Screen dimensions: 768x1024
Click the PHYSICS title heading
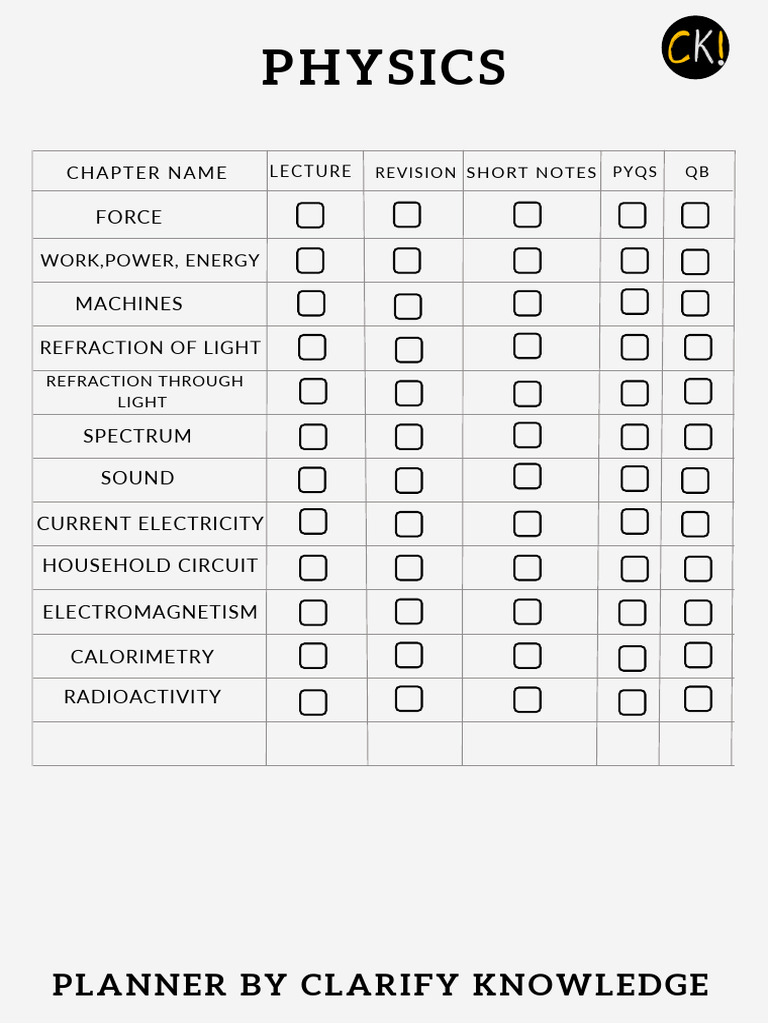(x=384, y=68)
